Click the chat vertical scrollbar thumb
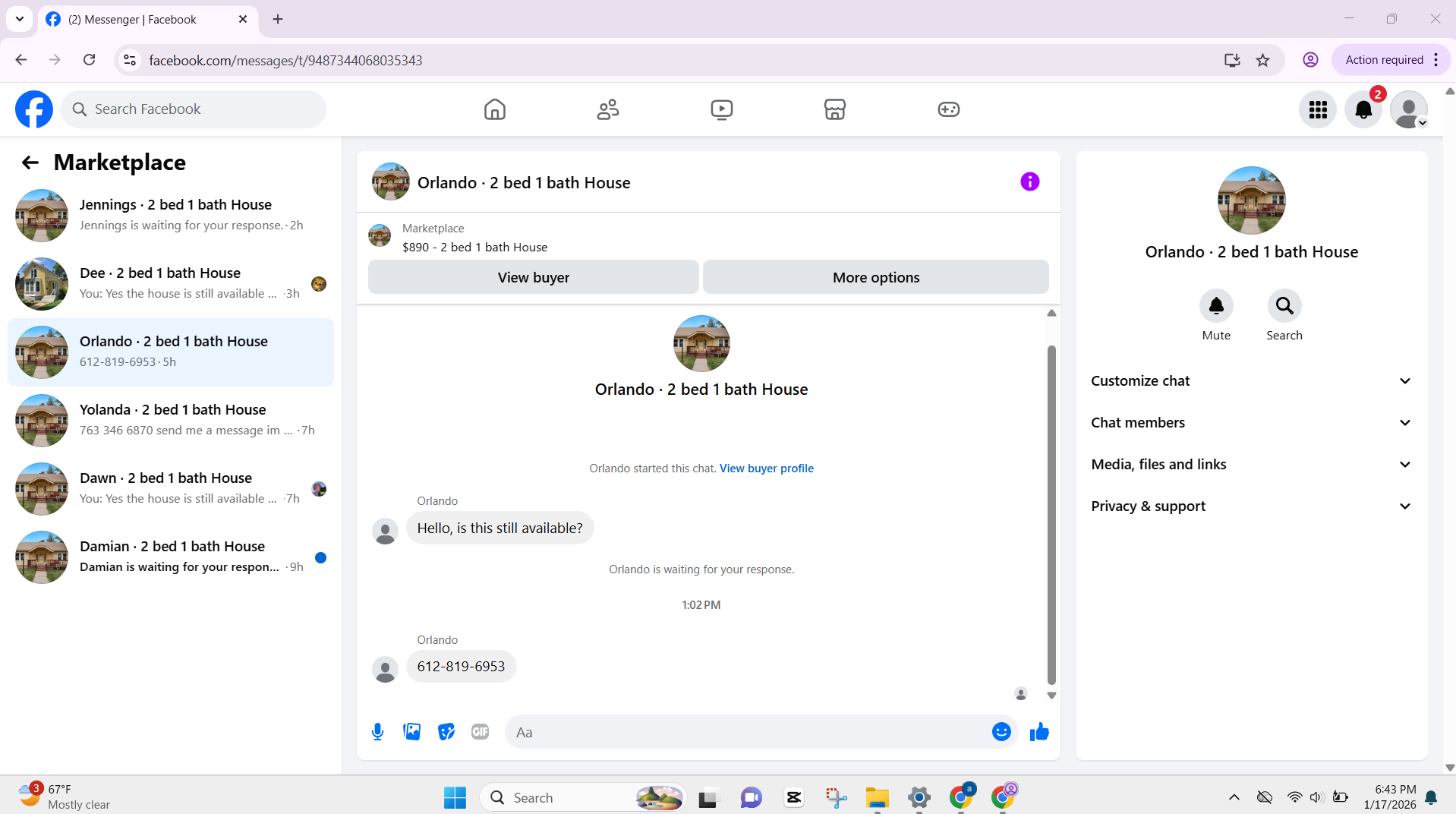The image size is (1456, 814). coord(1051,515)
